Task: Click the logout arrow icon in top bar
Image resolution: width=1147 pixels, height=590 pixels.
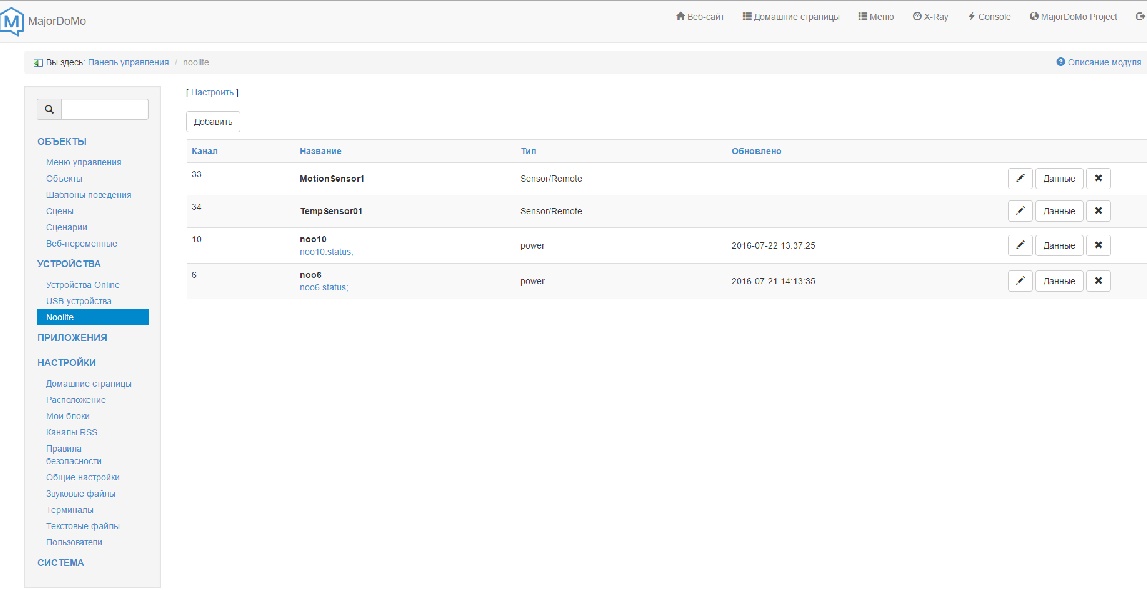Action: (1140, 17)
